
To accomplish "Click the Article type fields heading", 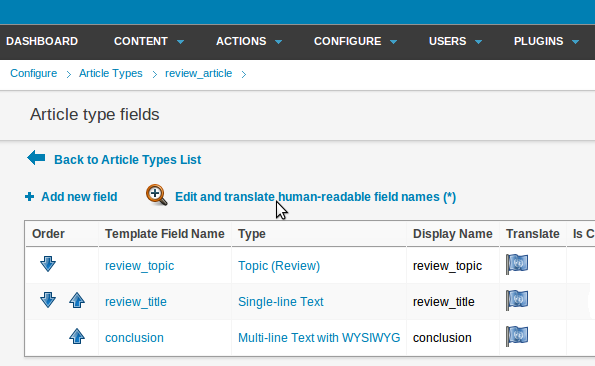I will pyautogui.click(x=94, y=115).
